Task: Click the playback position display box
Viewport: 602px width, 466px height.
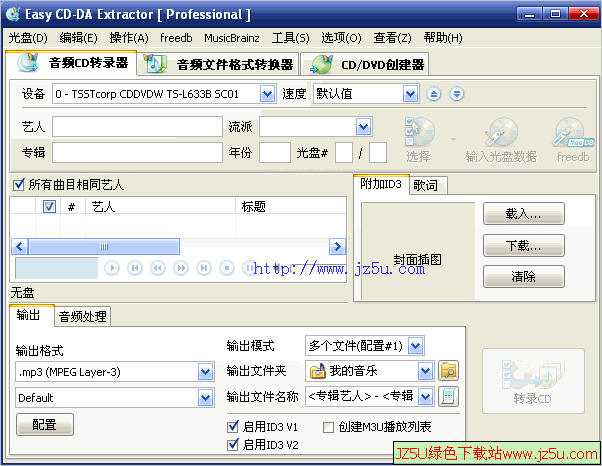Action: 56,268
